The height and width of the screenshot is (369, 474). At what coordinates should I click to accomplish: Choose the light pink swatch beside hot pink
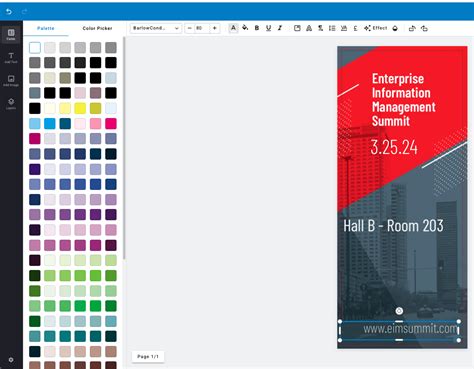tap(95, 124)
